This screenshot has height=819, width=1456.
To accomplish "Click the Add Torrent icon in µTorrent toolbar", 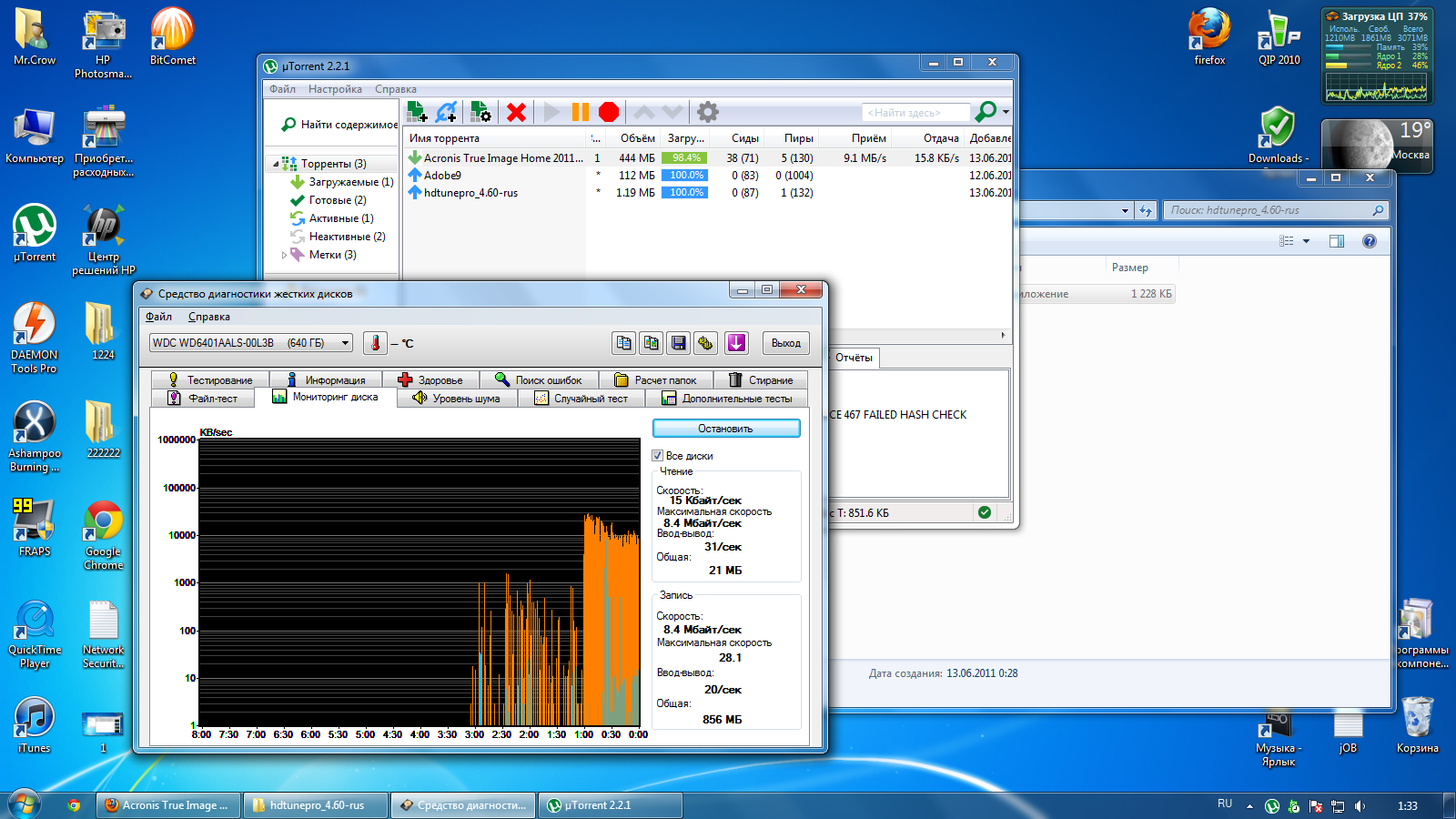I will point(417,112).
